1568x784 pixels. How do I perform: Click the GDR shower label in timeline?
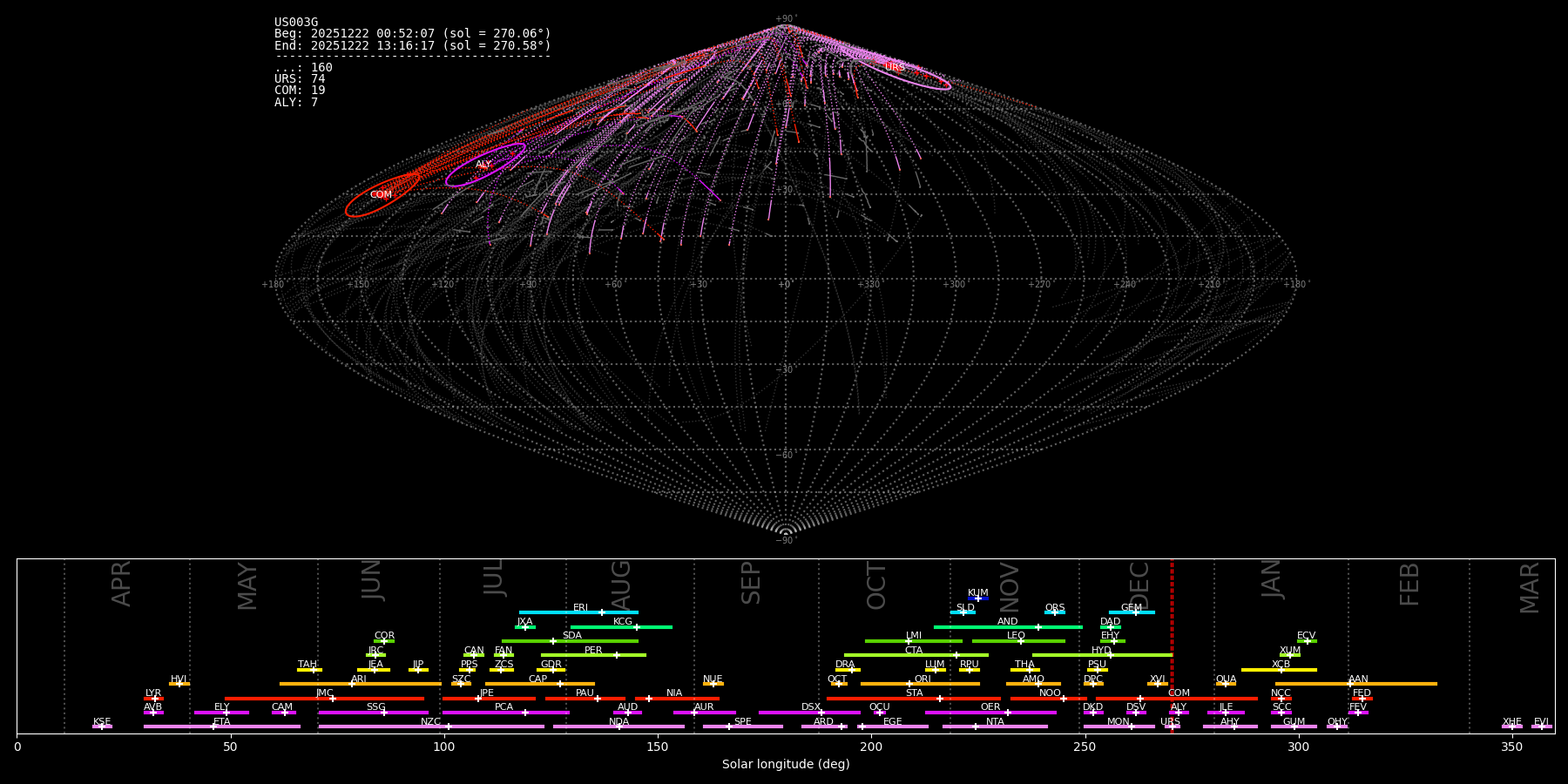(x=551, y=665)
